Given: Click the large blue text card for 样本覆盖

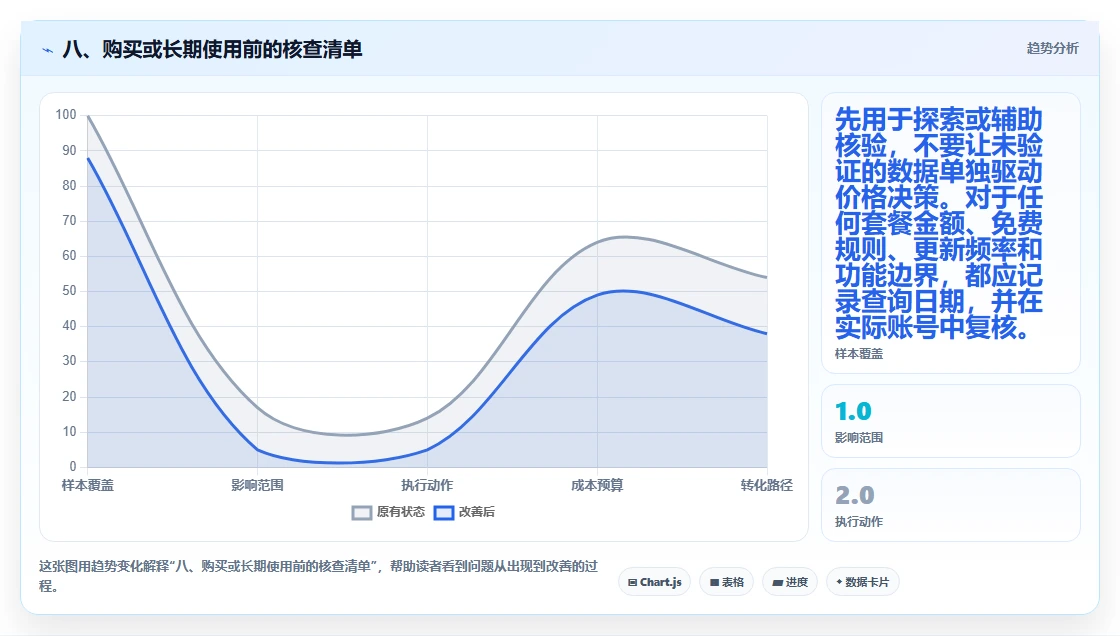Looking at the screenshot, I should point(951,233).
